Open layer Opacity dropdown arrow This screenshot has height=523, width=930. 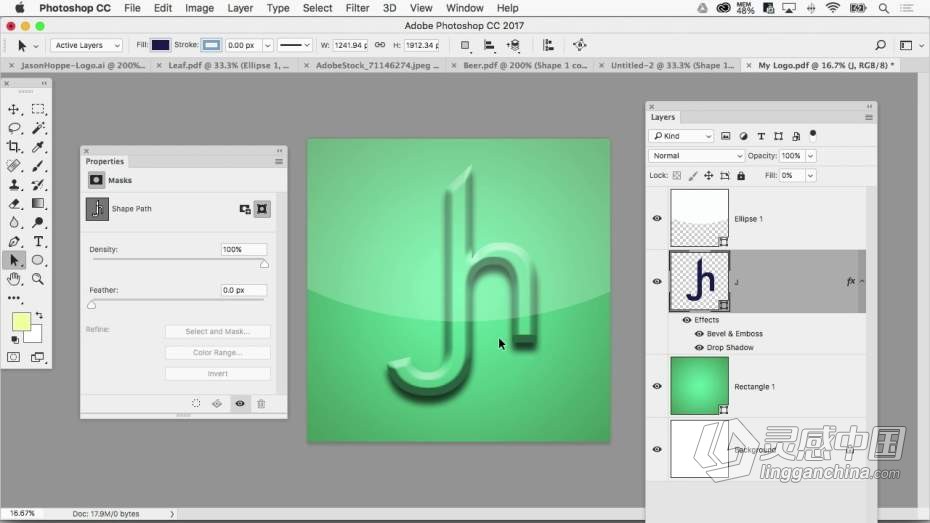point(810,156)
